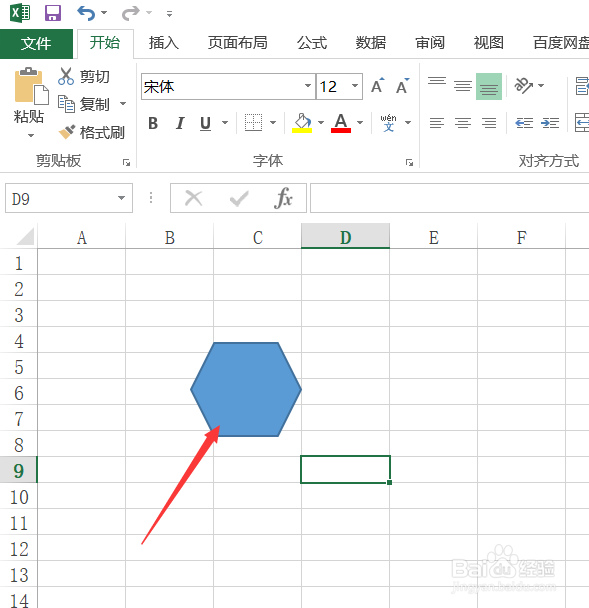The height and width of the screenshot is (608, 589).
Task: Open the Font Color dropdown arrow
Action: [360, 123]
